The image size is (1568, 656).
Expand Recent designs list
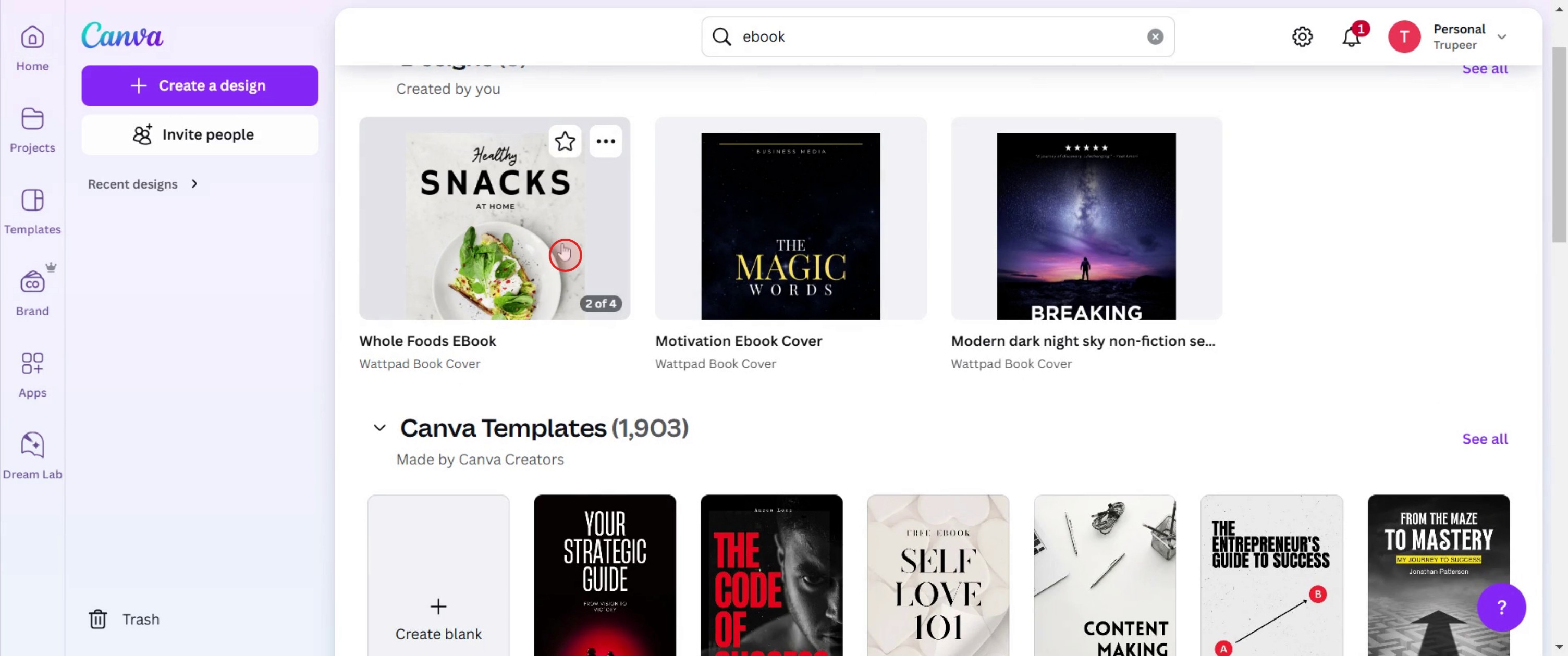(194, 184)
